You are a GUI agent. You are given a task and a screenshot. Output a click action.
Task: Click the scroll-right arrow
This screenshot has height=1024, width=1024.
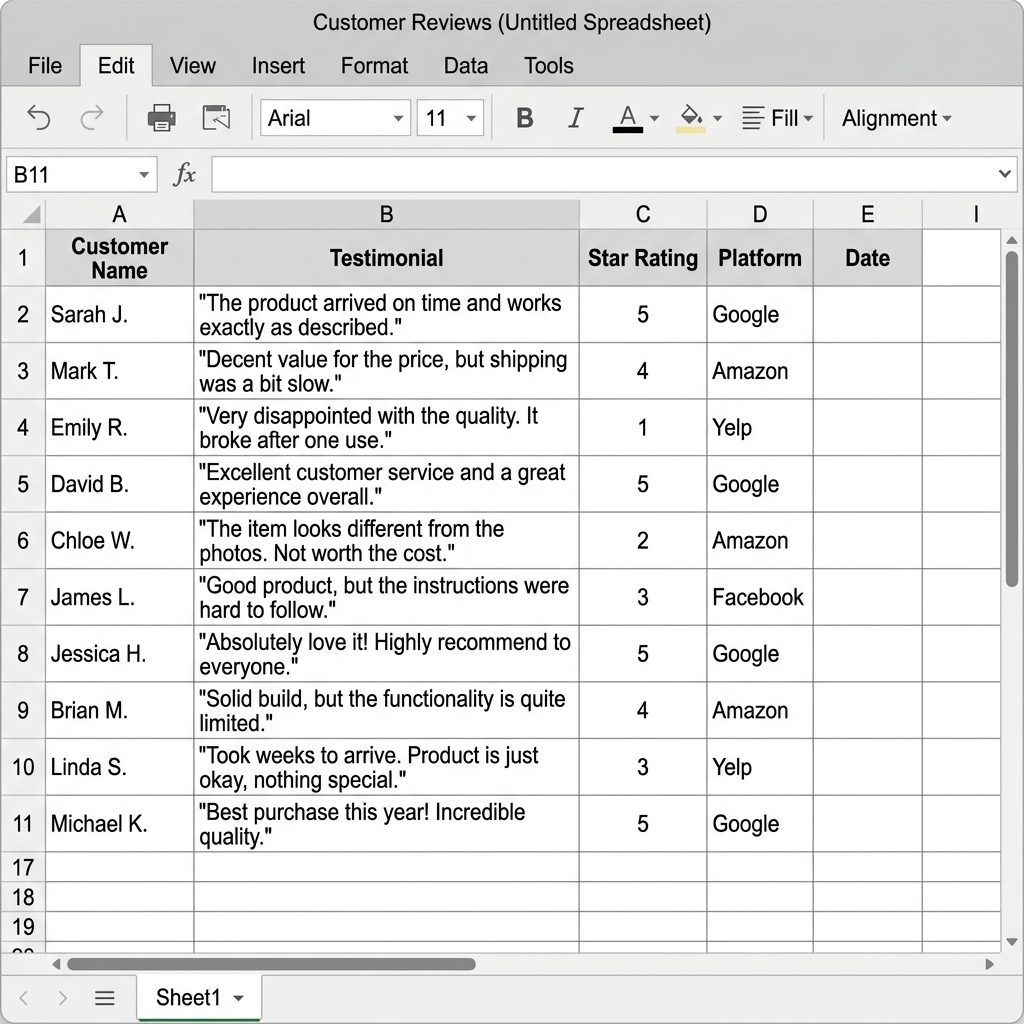click(x=989, y=964)
